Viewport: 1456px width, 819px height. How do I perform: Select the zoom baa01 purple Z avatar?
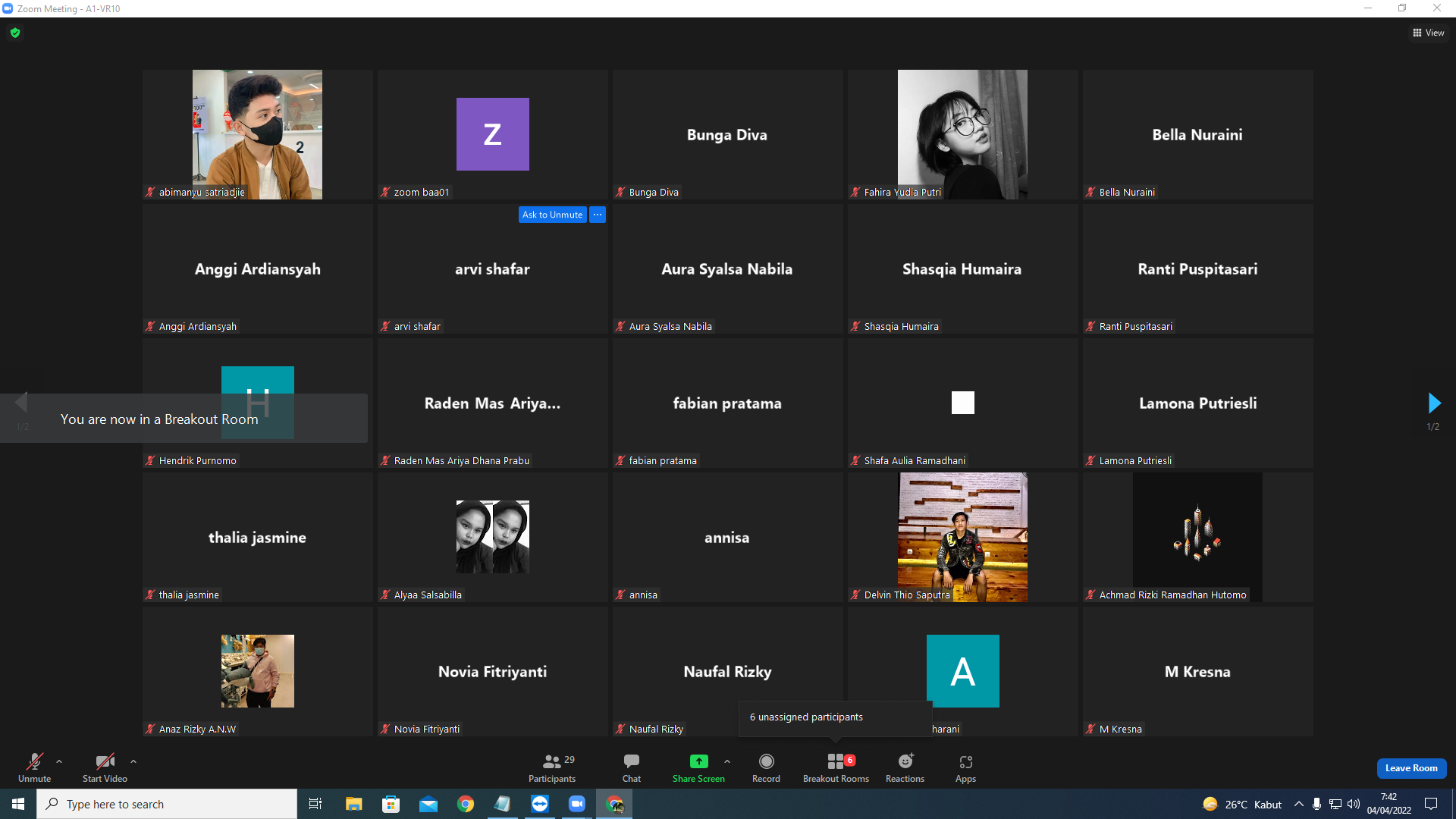click(x=493, y=134)
